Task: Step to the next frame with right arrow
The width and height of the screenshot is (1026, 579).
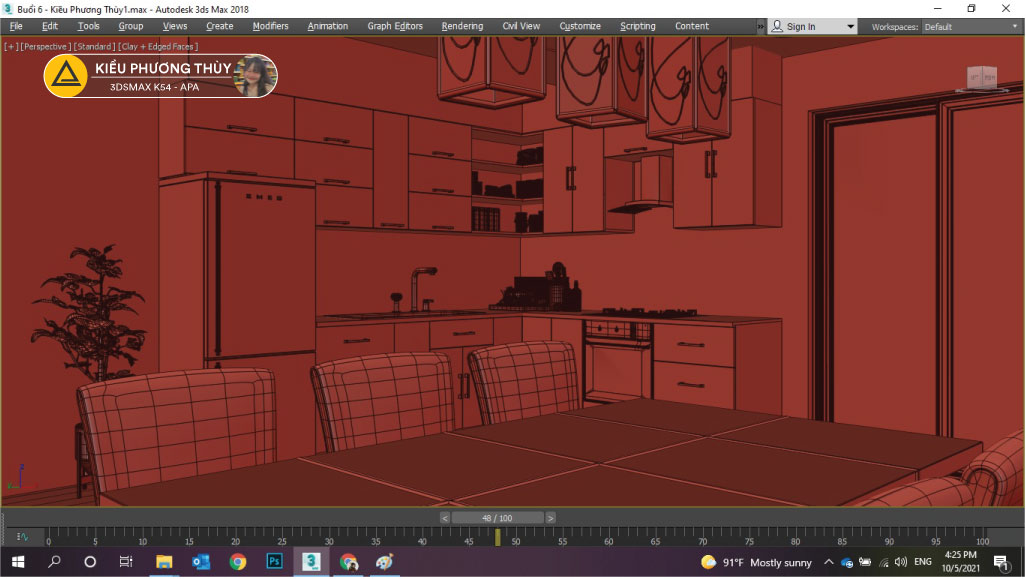Action: [550, 518]
